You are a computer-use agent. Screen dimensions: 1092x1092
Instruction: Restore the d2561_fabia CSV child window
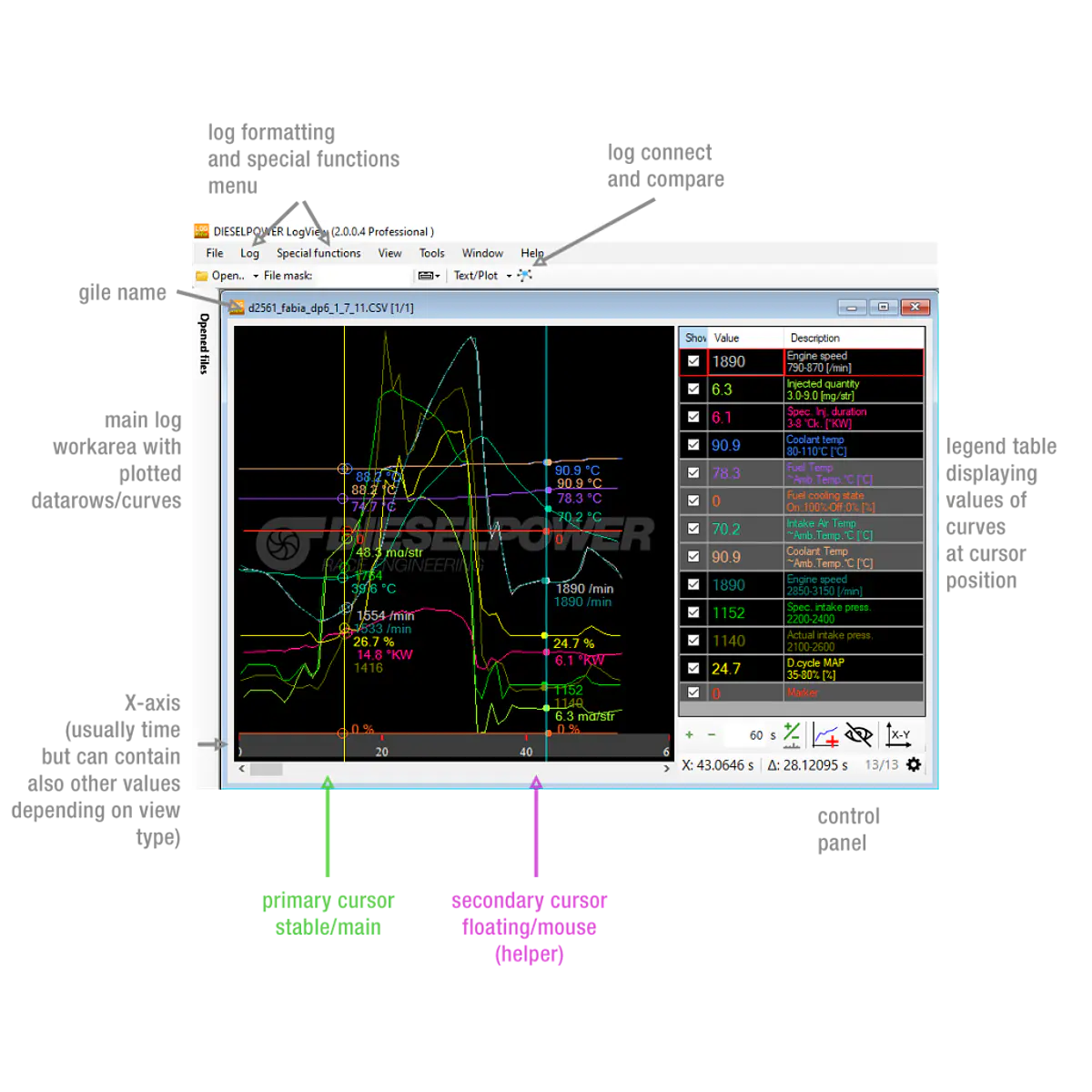[x=883, y=308]
